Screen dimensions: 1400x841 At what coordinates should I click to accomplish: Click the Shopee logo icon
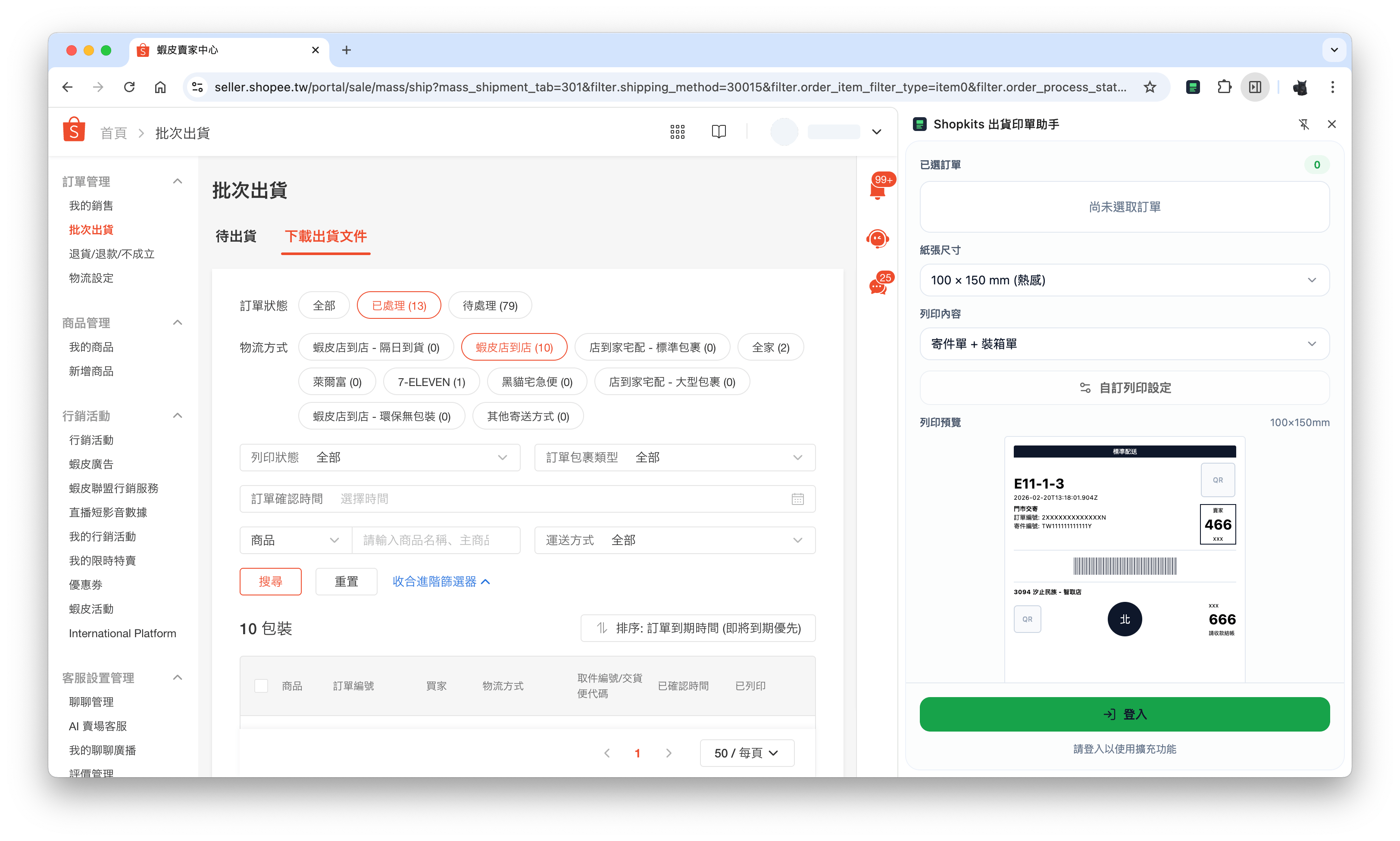[74, 130]
